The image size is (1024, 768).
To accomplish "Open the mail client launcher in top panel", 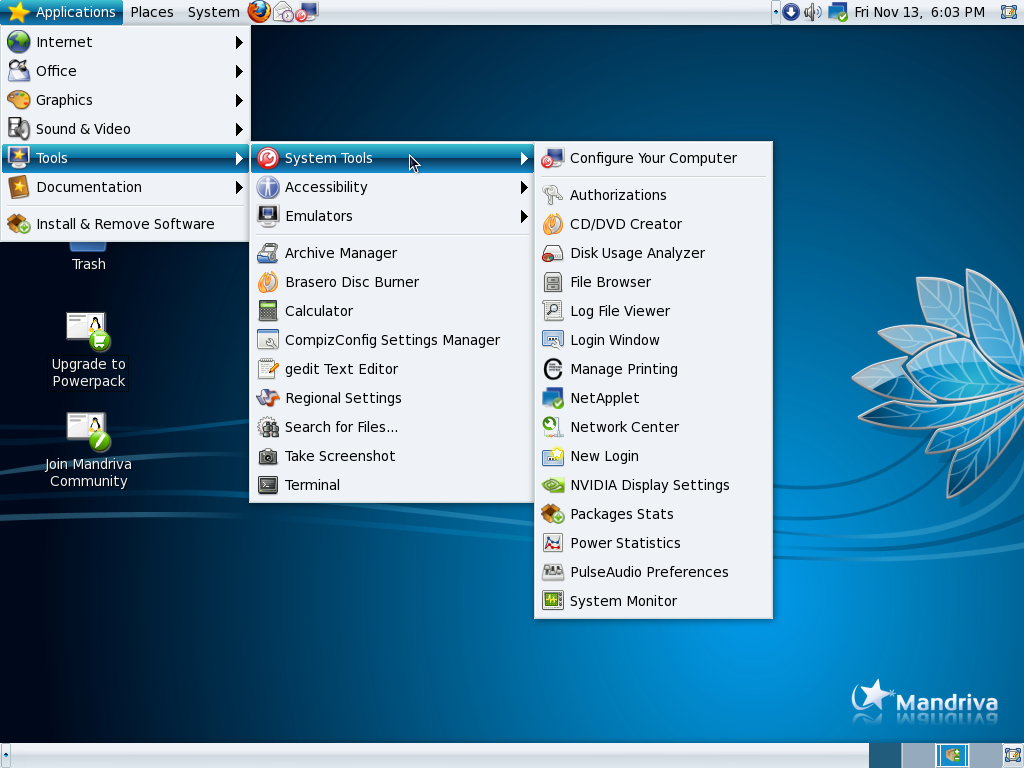I will [x=283, y=12].
